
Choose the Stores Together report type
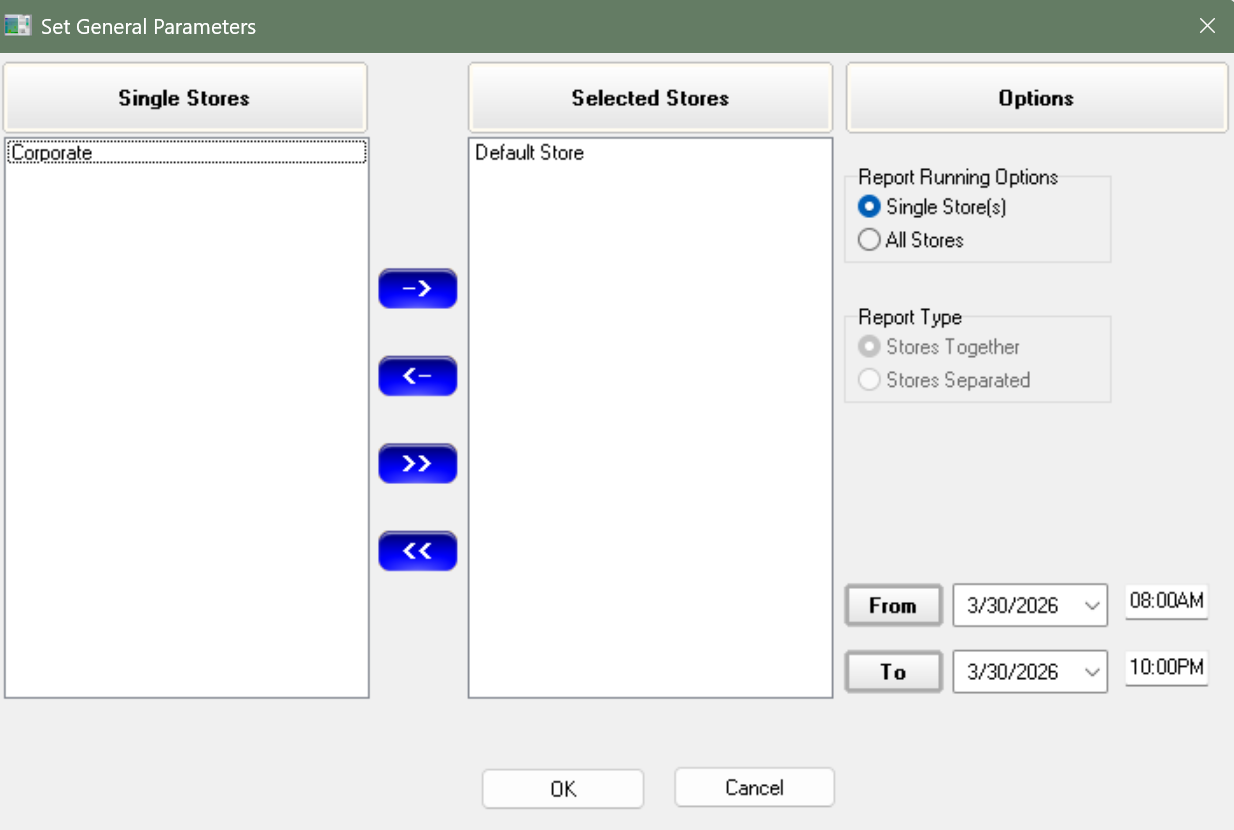pos(870,347)
